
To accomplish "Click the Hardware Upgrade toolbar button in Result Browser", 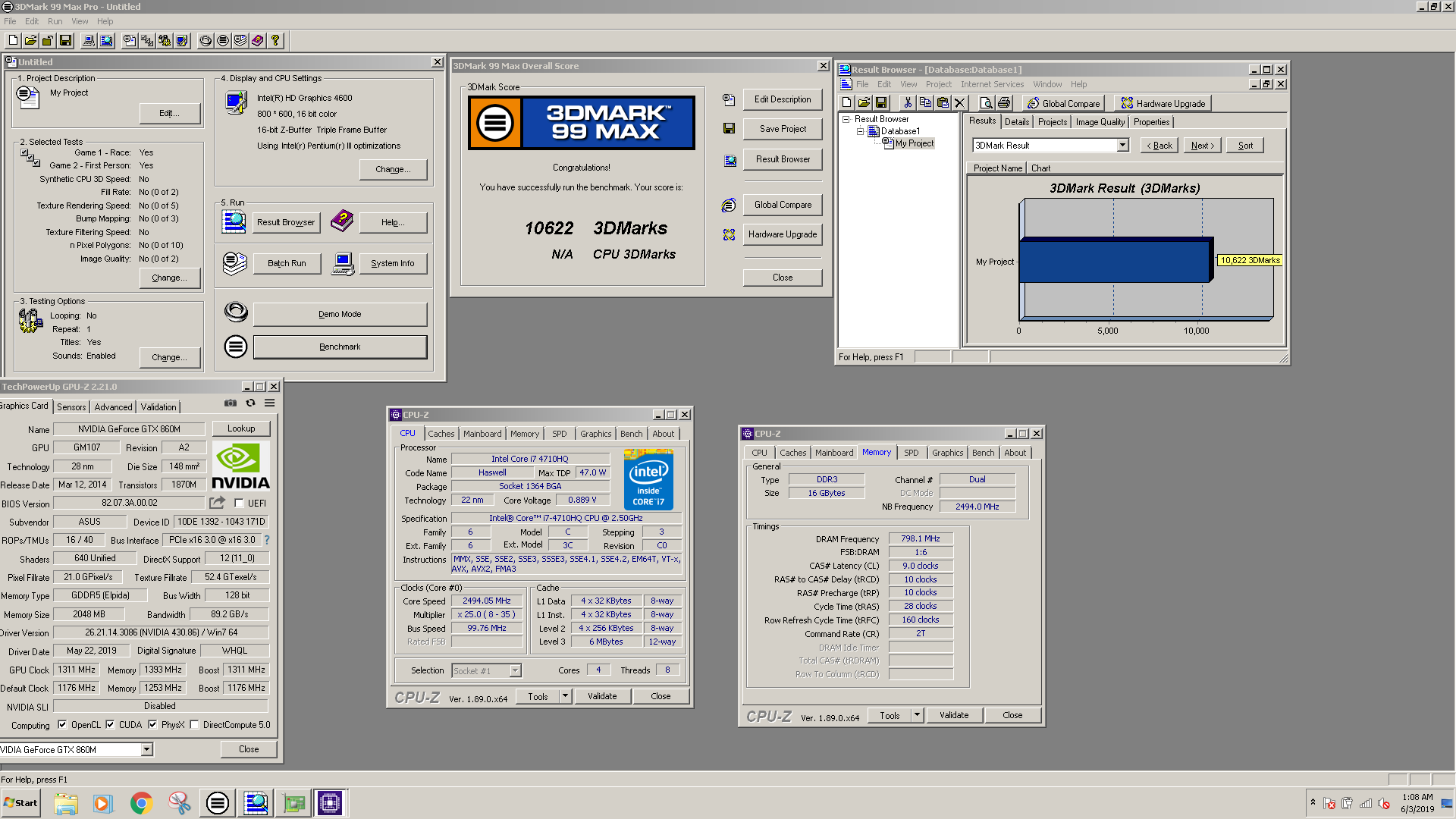I will tap(1163, 103).
